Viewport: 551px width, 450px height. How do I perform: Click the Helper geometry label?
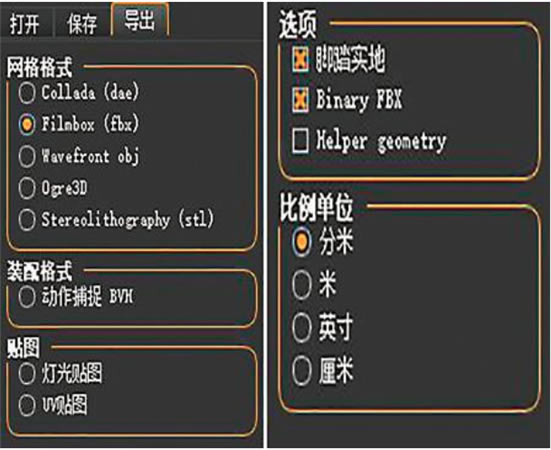click(381, 142)
